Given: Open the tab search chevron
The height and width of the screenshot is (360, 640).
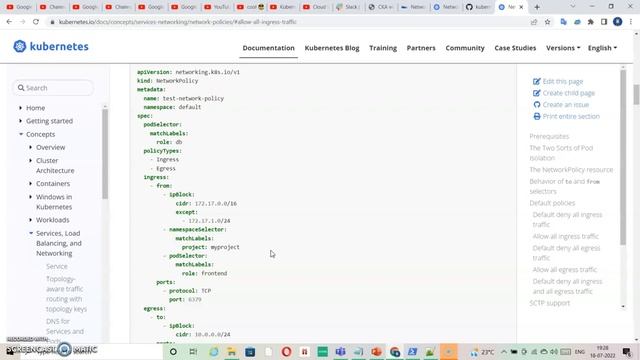Looking at the screenshot, I should click(573, 7).
